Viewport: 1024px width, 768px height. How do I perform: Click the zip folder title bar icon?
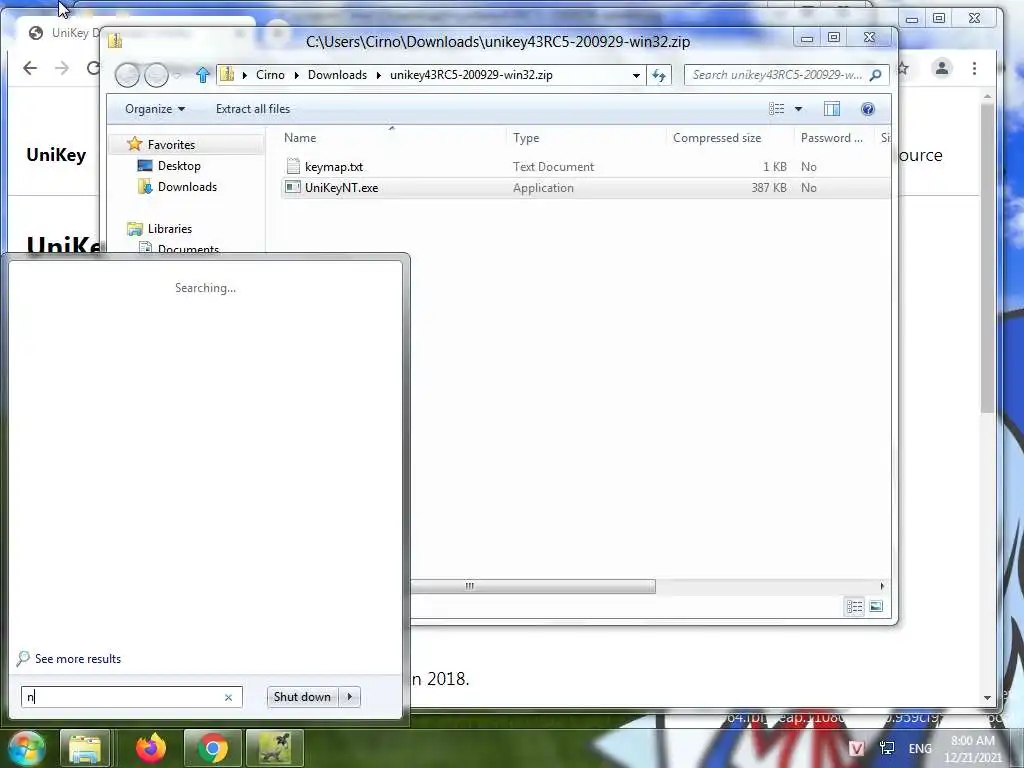[x=116, y=41]
